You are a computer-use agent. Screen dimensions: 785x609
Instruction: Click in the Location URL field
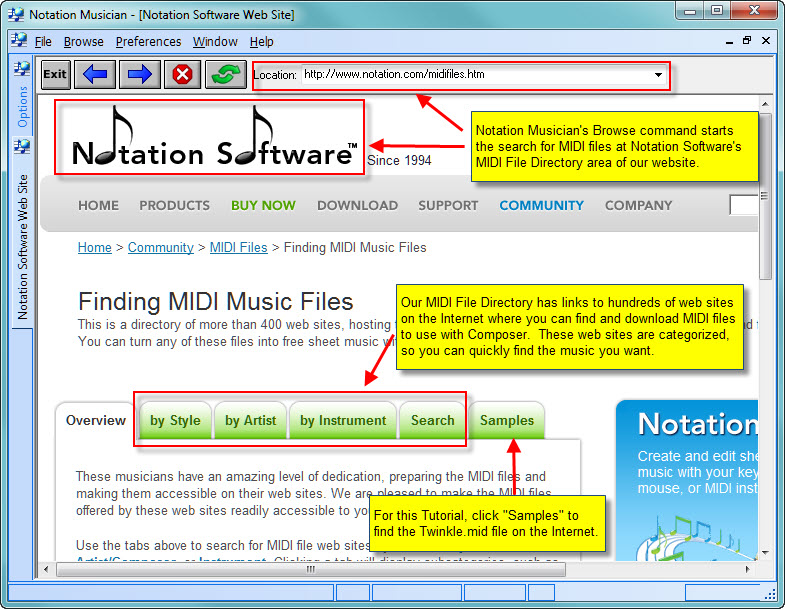470,75
